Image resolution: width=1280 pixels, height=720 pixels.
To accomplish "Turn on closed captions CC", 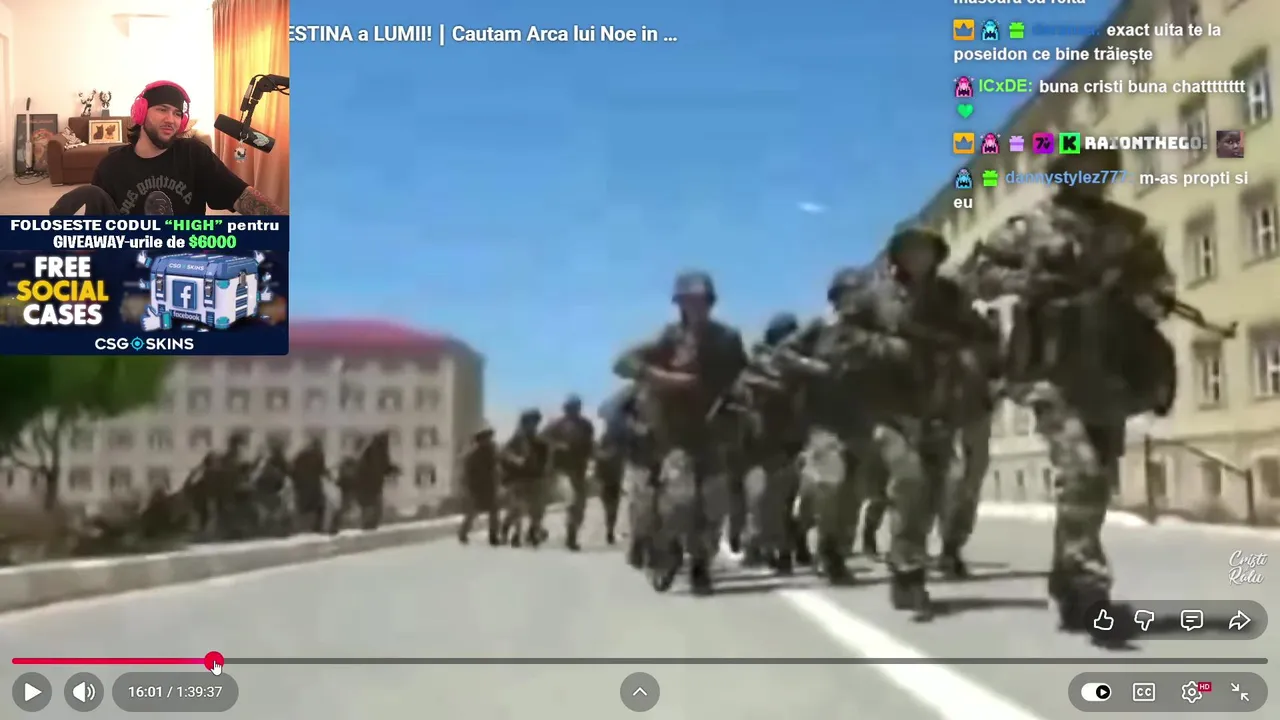I will (1144, 692).
